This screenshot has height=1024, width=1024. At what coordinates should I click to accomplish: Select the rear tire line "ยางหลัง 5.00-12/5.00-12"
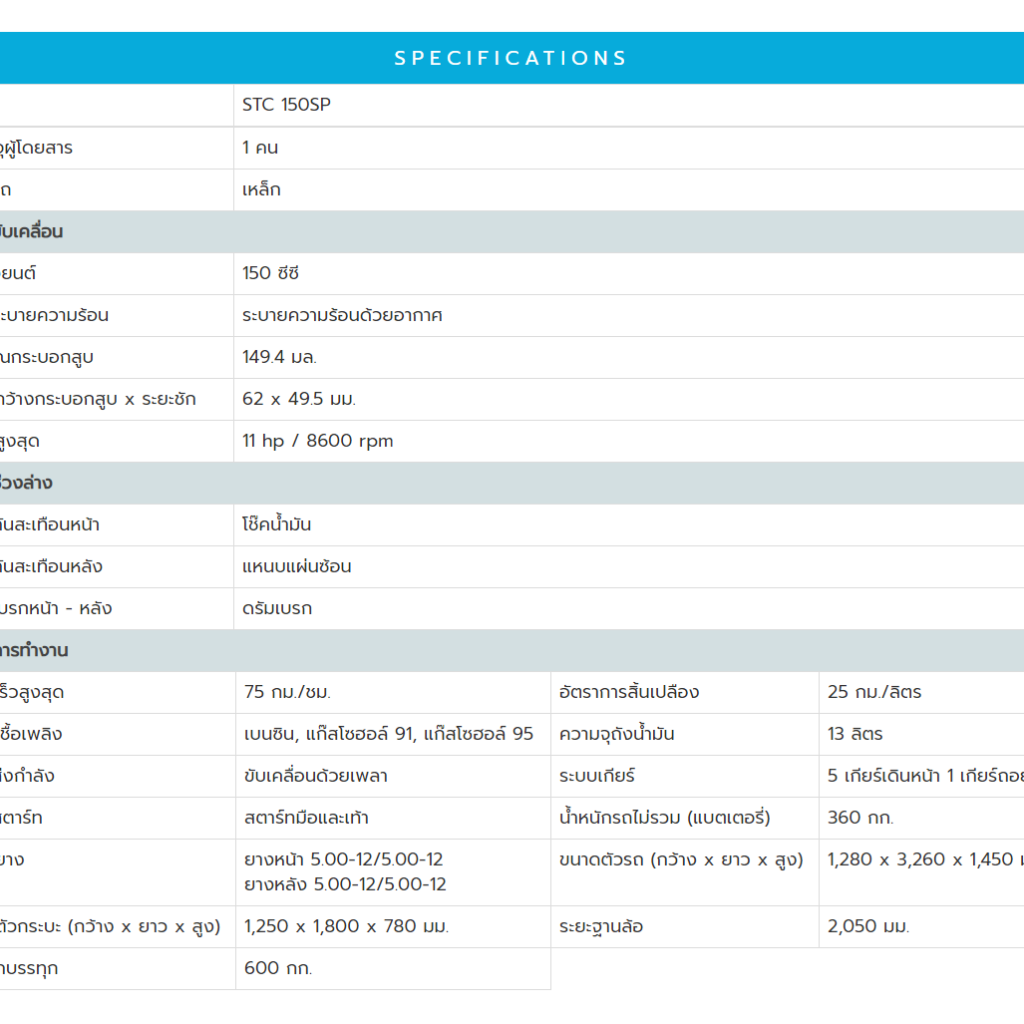click(x=345, y=884)
